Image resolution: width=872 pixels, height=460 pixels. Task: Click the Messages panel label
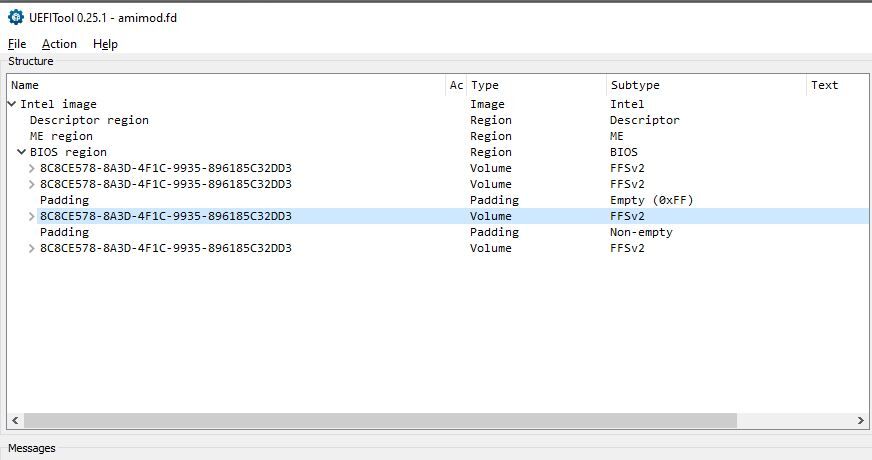[32, 448]
